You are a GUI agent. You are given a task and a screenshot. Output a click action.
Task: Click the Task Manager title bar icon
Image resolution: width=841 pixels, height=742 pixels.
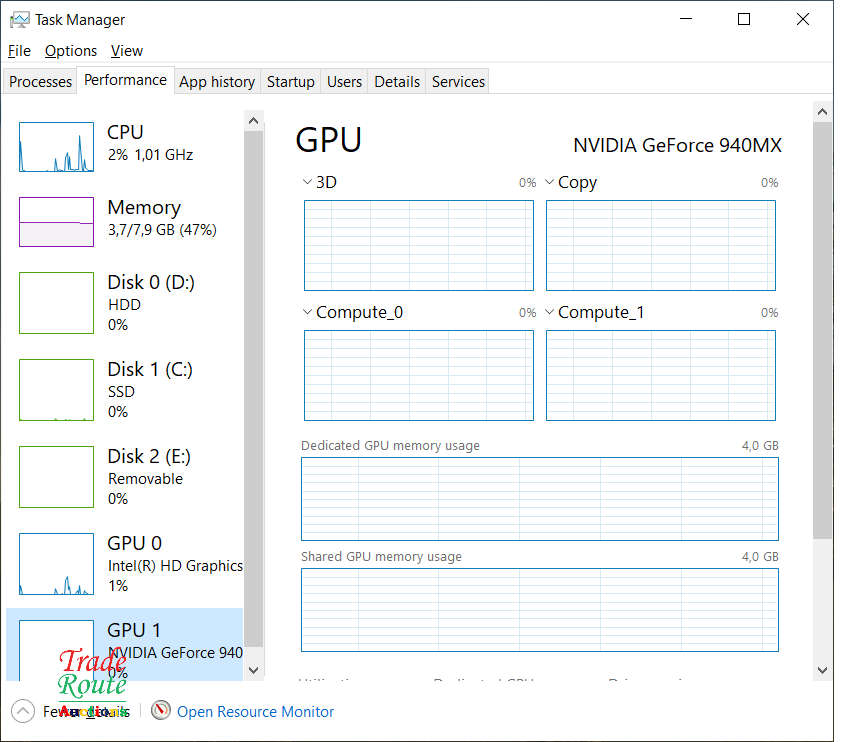point(19,19)
